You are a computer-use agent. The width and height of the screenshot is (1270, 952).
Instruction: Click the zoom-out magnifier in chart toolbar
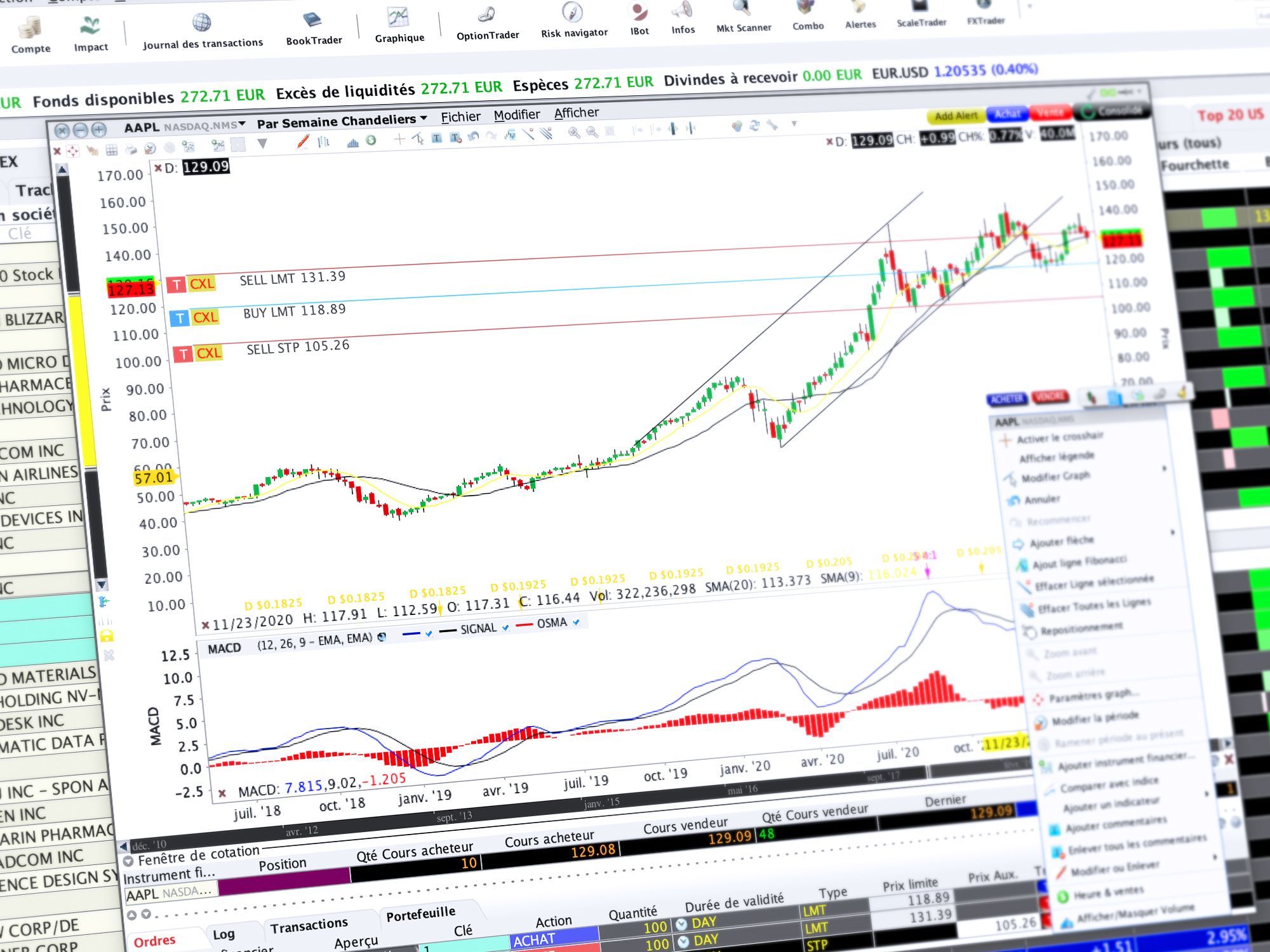click(592, 132)
